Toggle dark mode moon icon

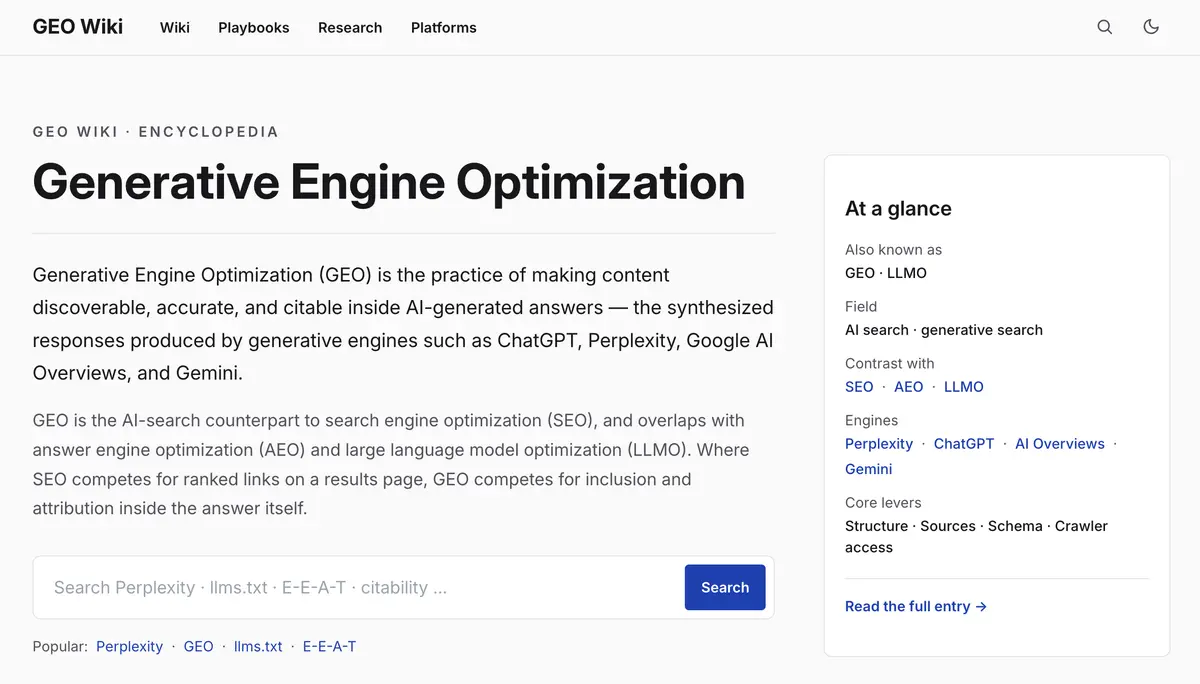pos(1151,27)
